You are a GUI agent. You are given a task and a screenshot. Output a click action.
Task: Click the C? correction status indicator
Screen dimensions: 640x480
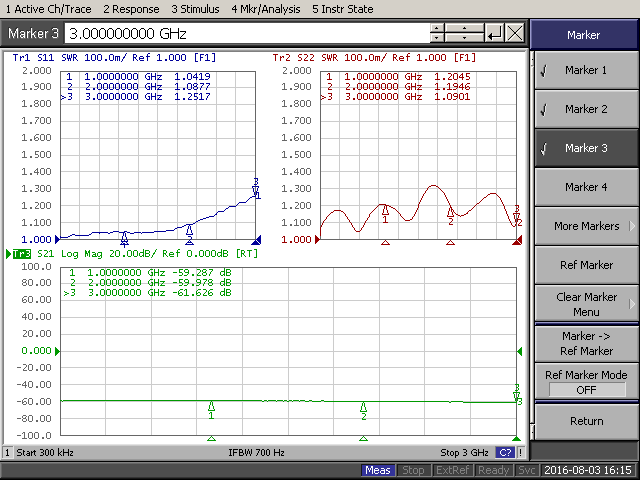[505, 453]
